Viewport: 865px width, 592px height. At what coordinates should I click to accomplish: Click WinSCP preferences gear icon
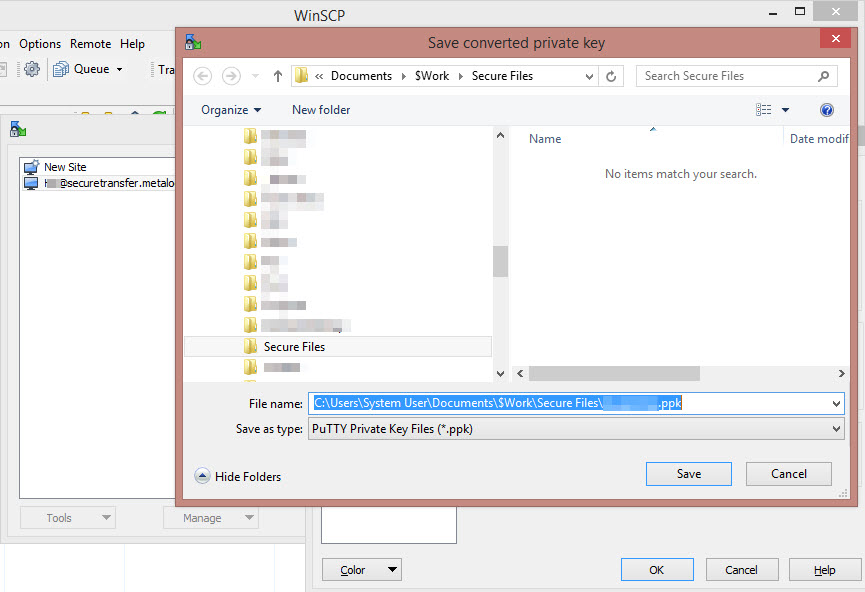click(x=32, y=69)
